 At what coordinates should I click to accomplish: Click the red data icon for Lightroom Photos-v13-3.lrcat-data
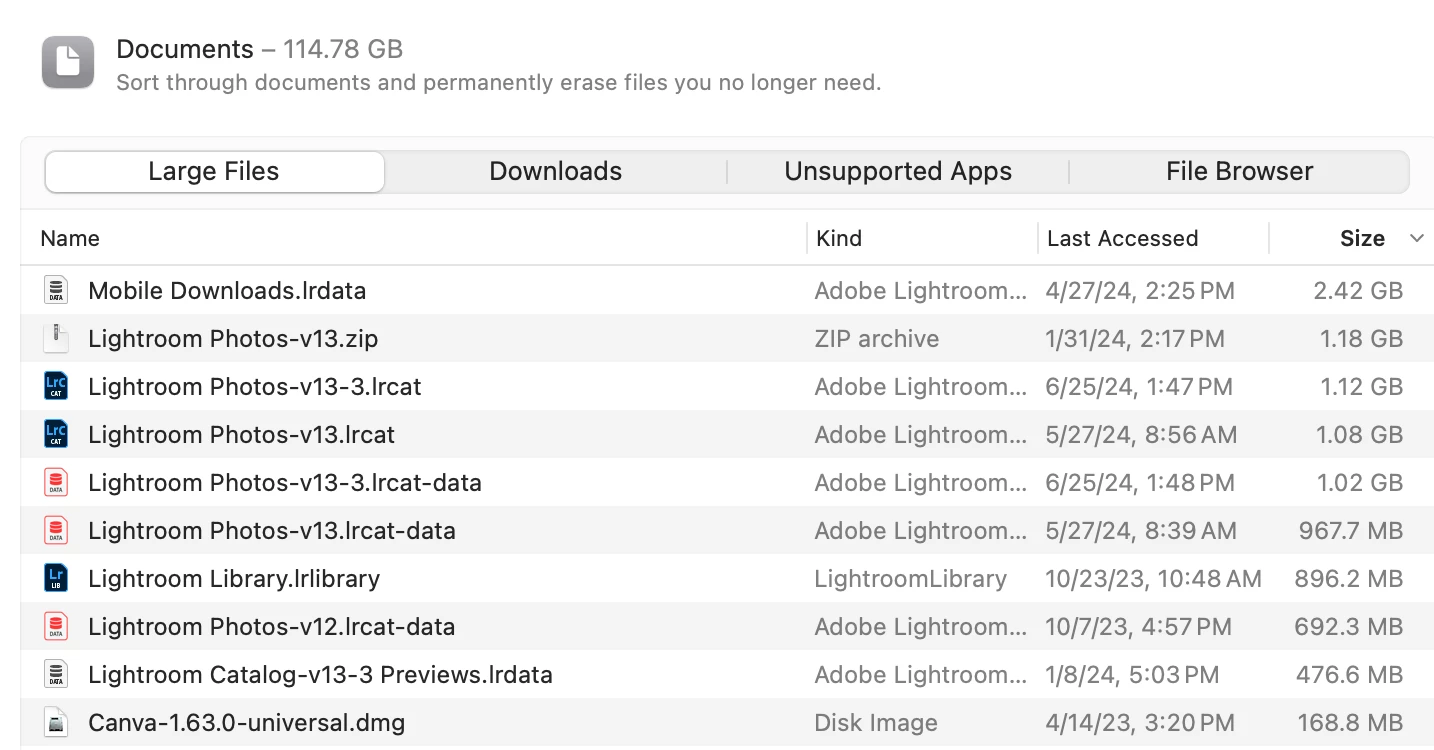56,483
